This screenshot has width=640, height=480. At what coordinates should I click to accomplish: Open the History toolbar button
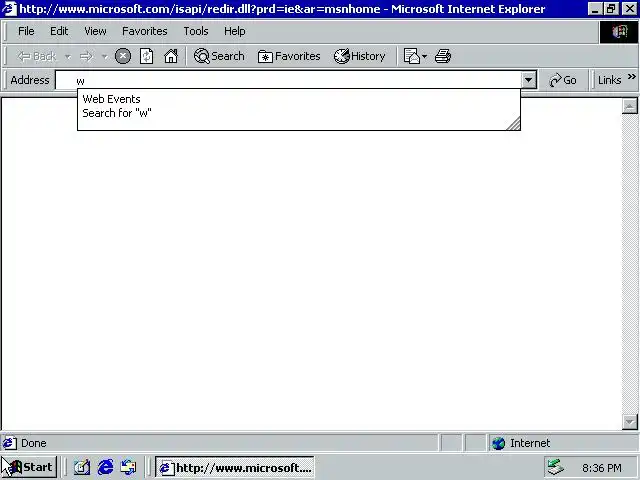tap(359, 56)
